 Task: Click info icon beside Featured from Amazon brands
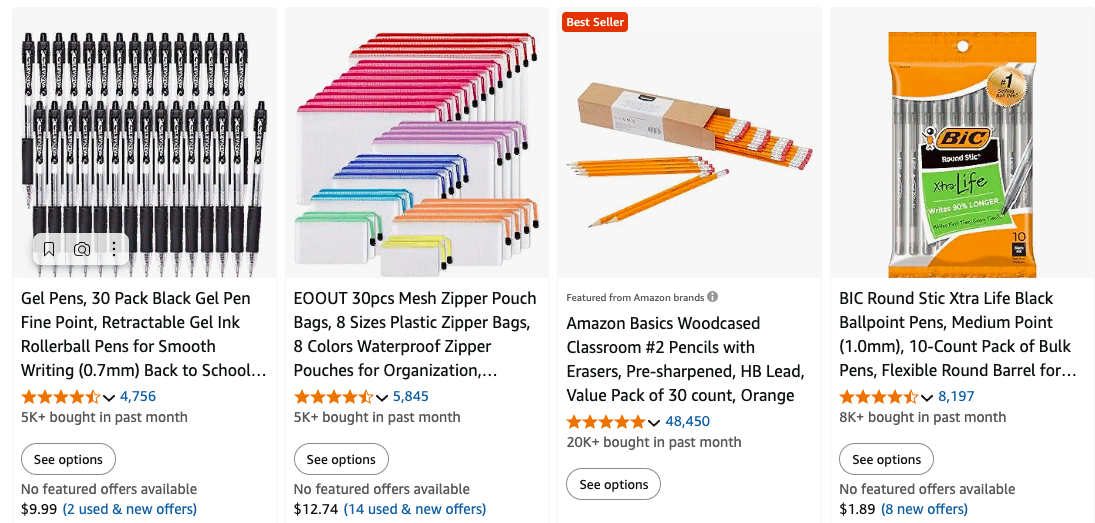[713, 297]
